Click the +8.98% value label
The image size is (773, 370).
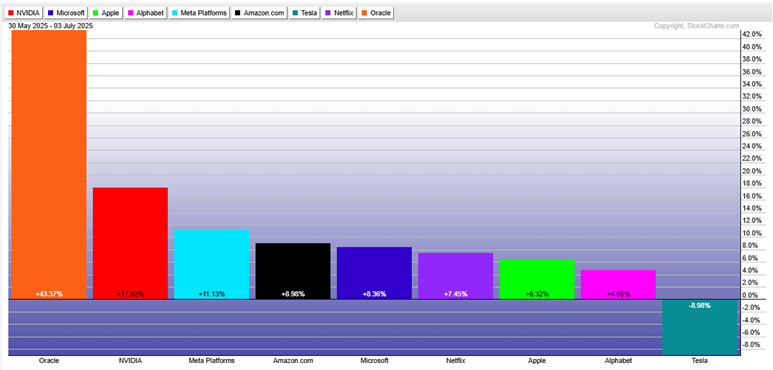[293, 294]
